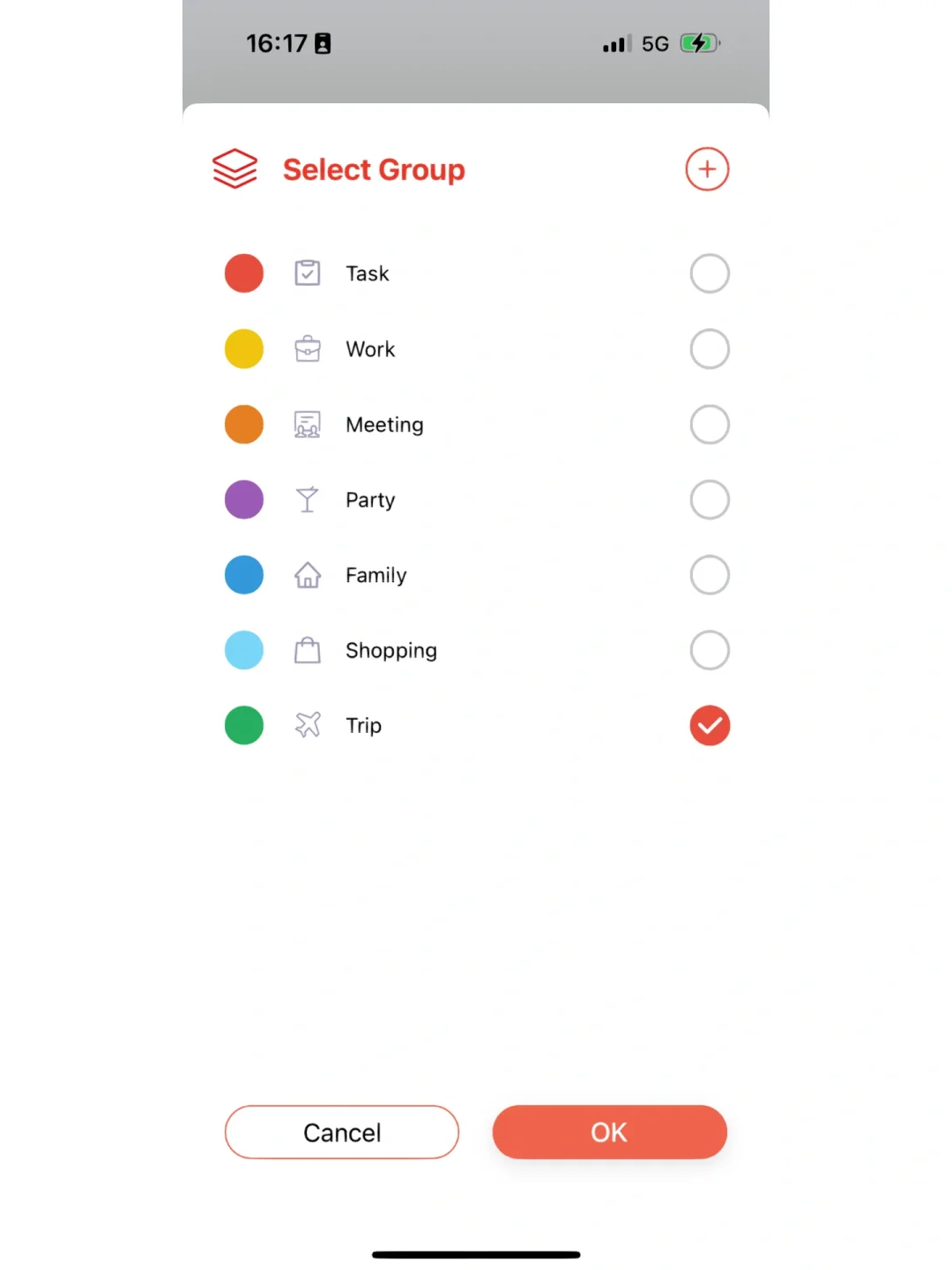Select the Party list item label
Image resolution: width=952 pixels, height=1270 pixels.
(x=370, y=500)
